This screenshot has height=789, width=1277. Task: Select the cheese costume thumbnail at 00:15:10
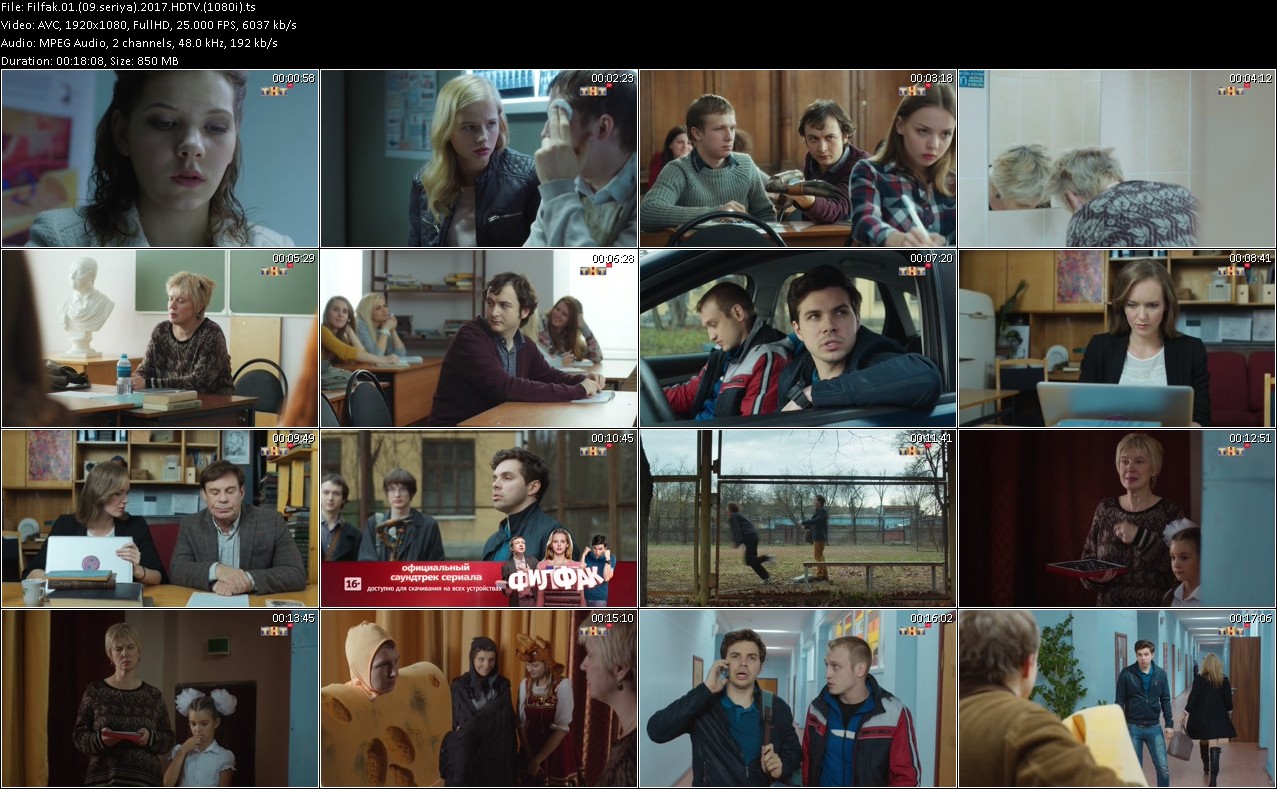coord(479,698)
